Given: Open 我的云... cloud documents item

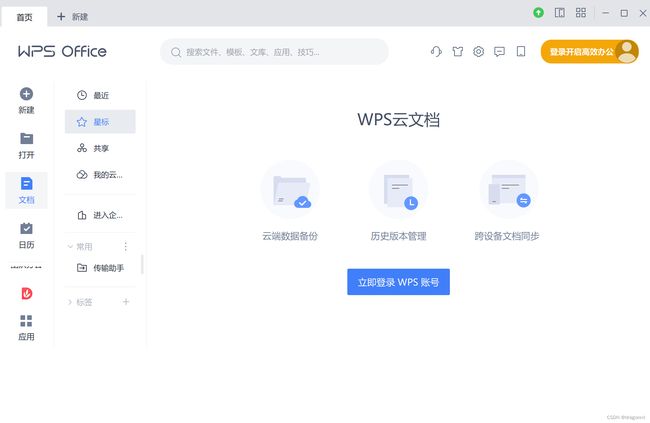Looking at the screenshot, I should pyautogui.click(x=100, y=175).
